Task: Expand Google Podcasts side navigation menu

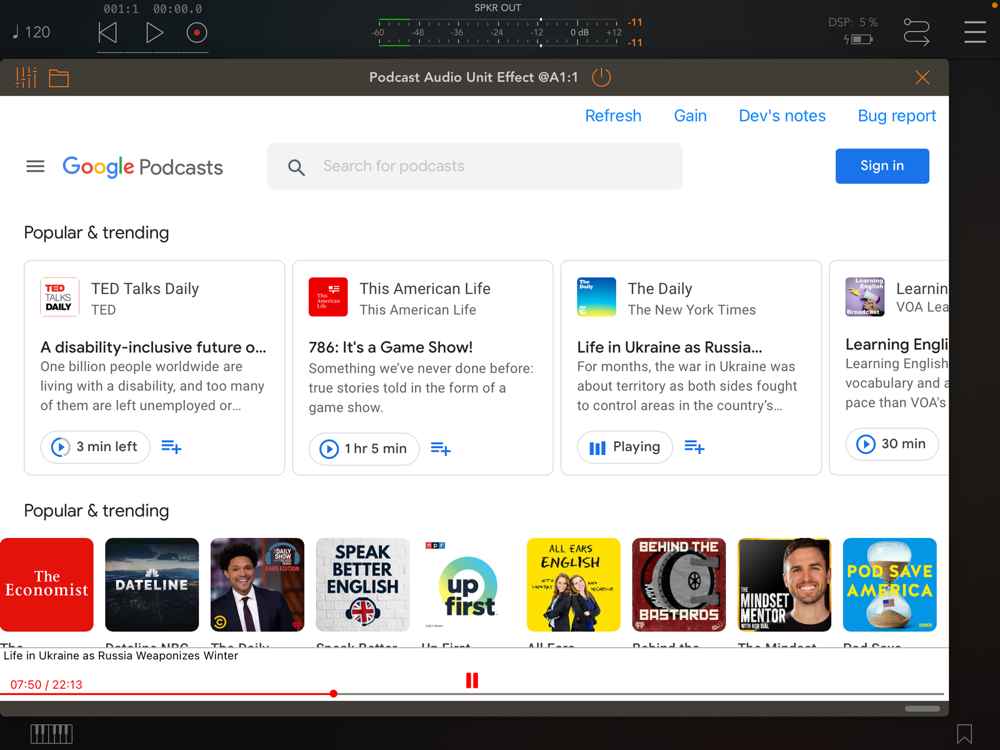Action: (x=35, y=166)
